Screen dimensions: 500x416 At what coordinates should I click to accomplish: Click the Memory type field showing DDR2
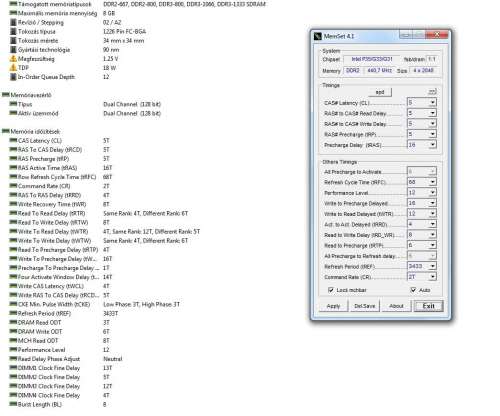(x=353, y=71)
